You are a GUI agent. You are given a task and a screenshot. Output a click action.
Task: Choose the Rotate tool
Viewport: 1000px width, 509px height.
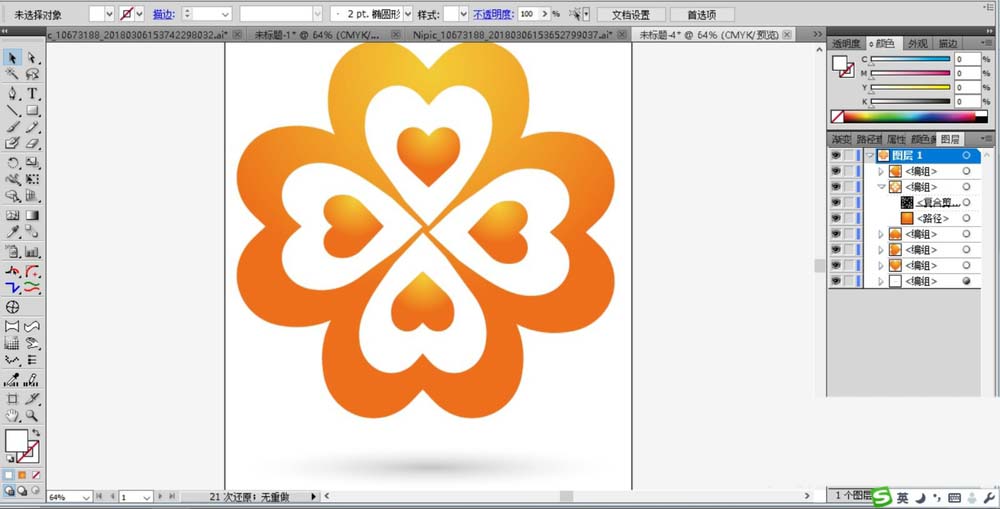(12, 163)
